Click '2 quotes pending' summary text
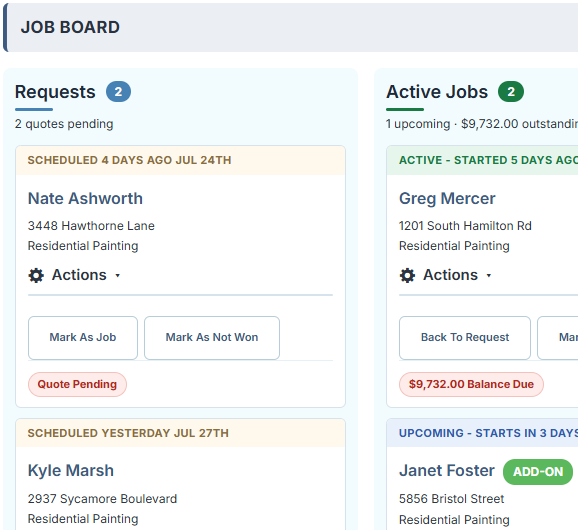 [64, 124]
